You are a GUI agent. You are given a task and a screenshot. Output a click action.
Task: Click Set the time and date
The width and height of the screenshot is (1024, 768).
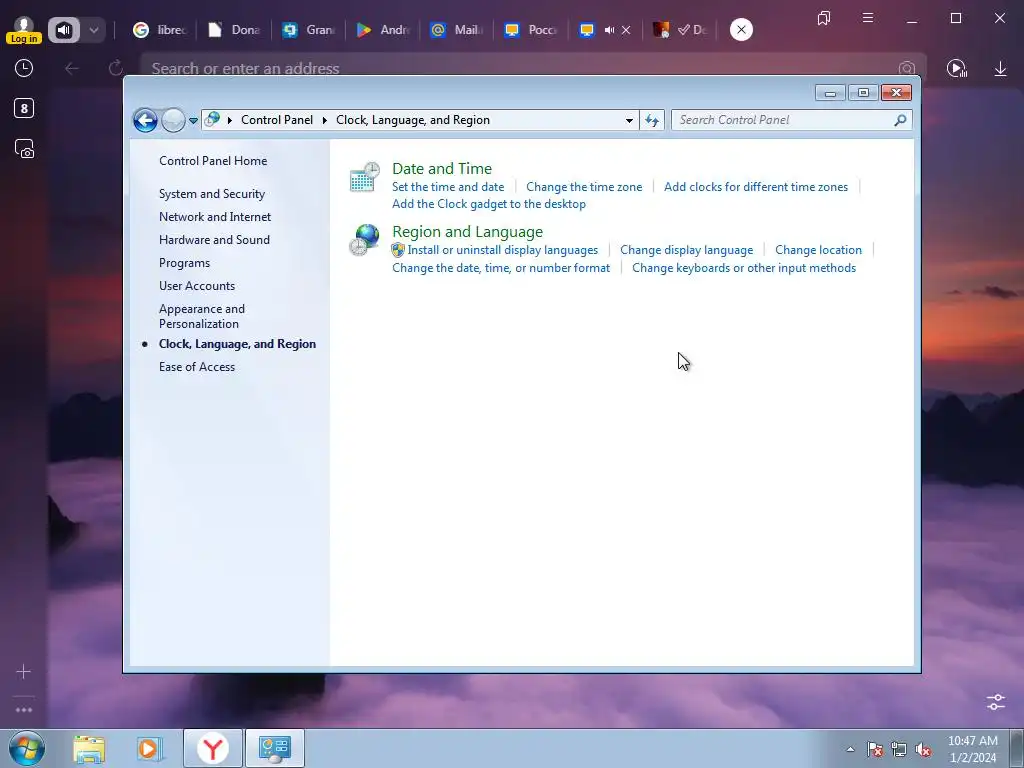point(448,187)
